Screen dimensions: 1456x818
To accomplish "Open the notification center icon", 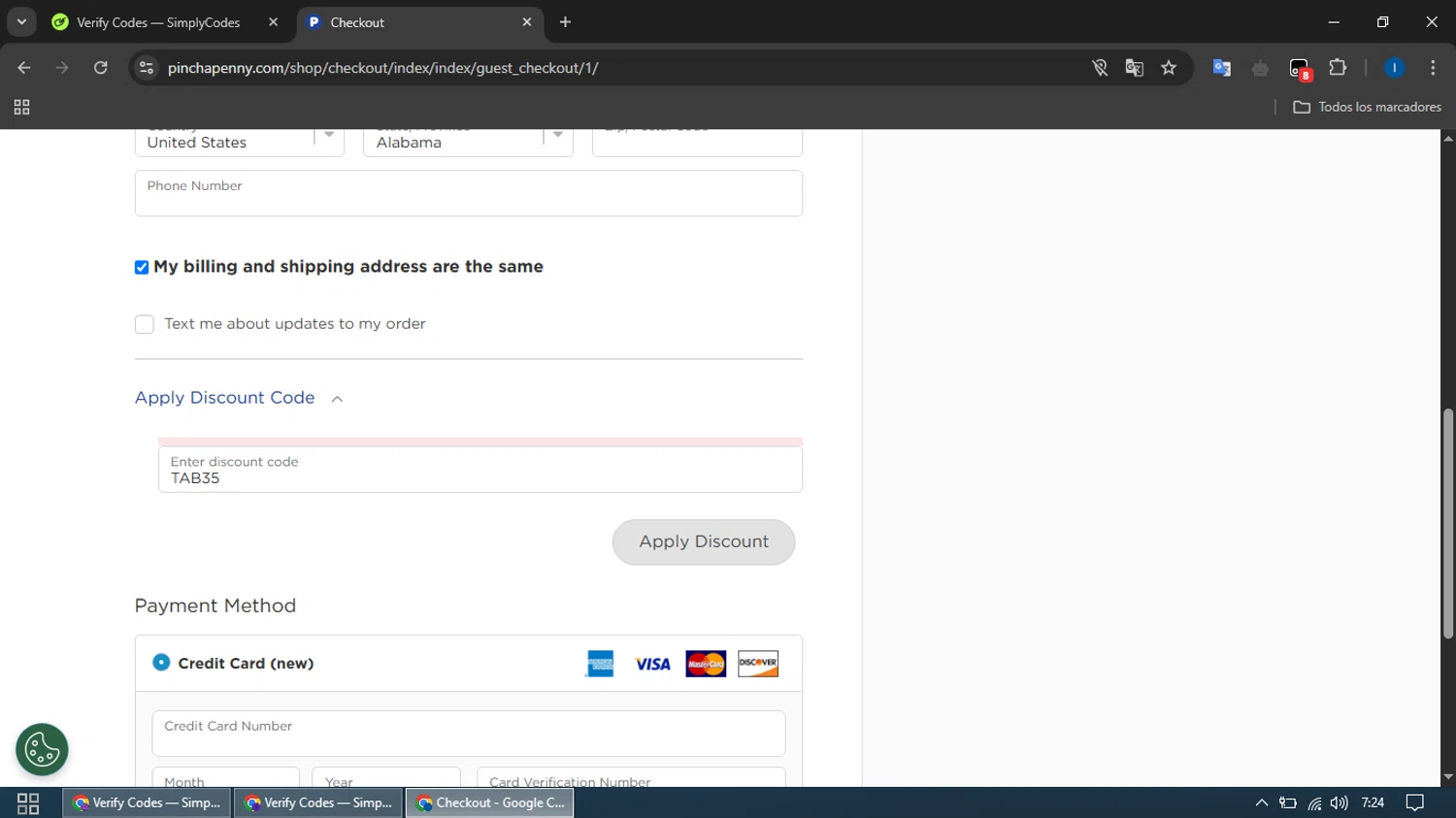I will [1415, 803].
